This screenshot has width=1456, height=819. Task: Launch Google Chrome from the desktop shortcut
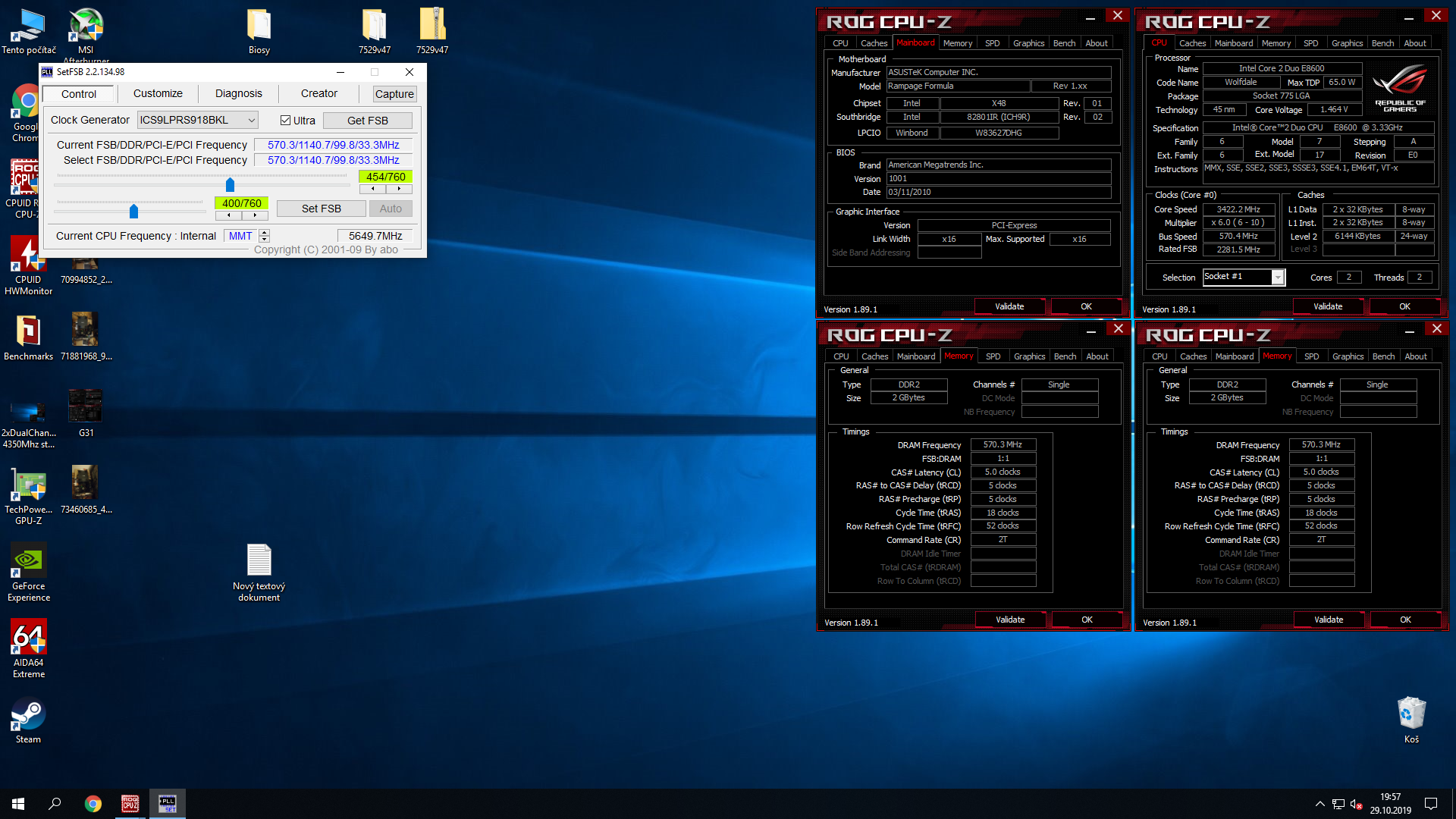[x=26, y=114]
